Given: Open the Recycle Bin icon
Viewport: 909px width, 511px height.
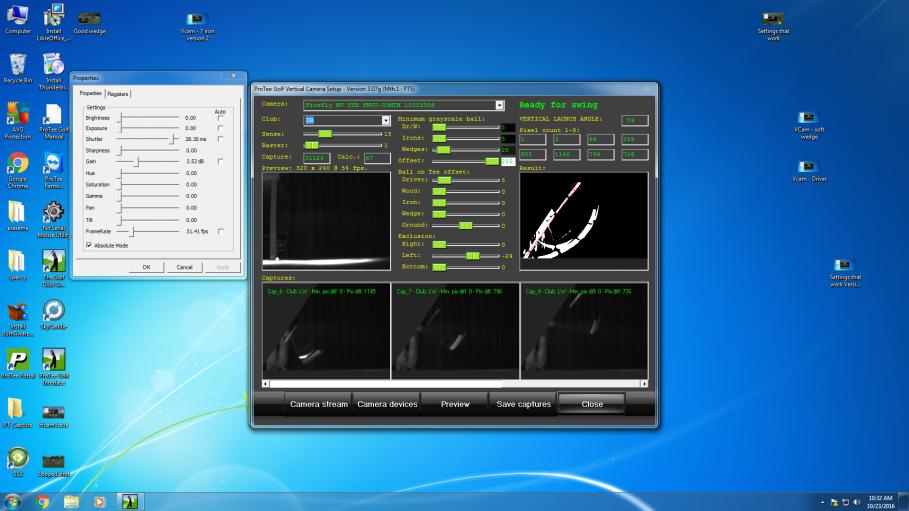Looking at the screenshot, I should point(17,68).
